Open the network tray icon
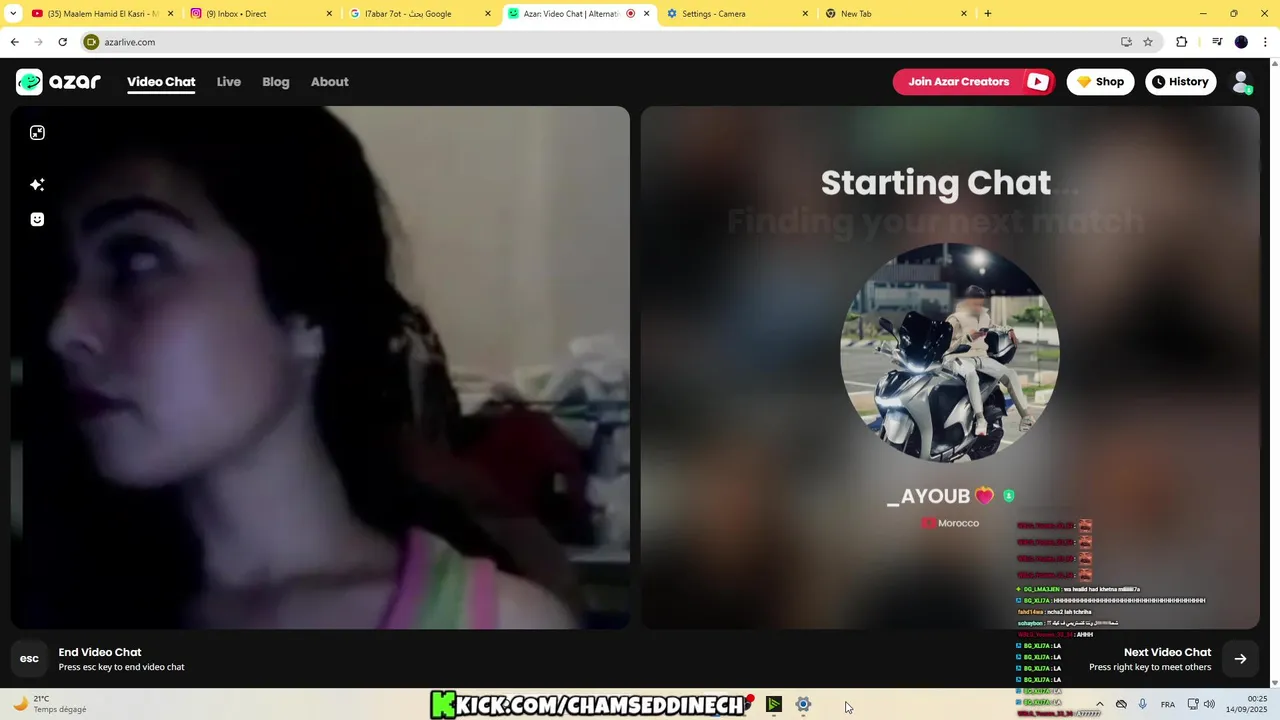The image size is (1280, 720). (1193, 704)
